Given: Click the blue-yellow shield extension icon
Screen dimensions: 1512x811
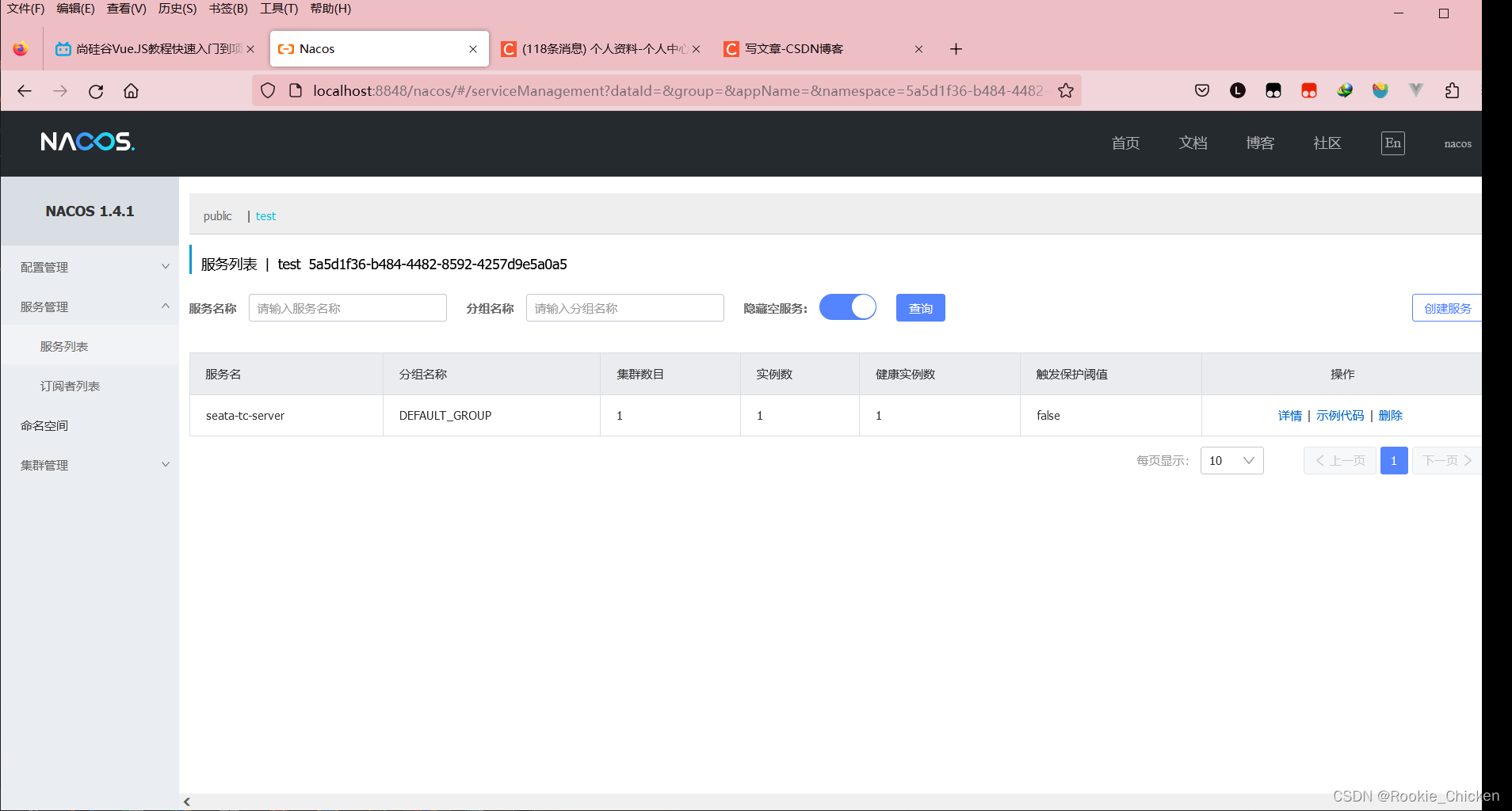Looking at the screenshot, I should click(x=1380, y=91).
